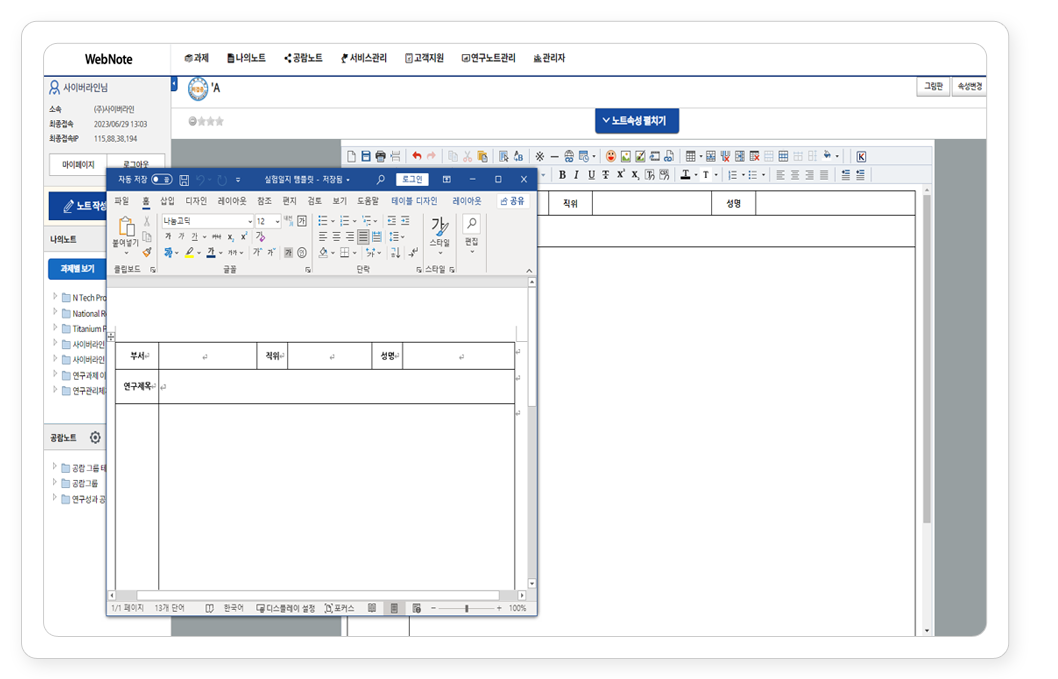Screen dimensions: 1058x679
Task: Click the Bold button in the web editor
Action: click(x=562, y=175)
